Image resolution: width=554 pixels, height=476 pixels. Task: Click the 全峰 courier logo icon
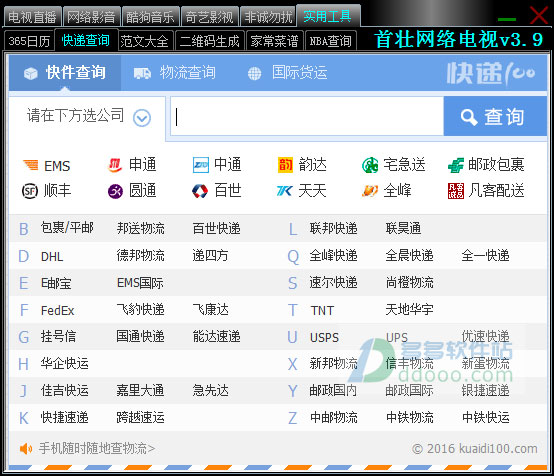(x=370, y=191)
